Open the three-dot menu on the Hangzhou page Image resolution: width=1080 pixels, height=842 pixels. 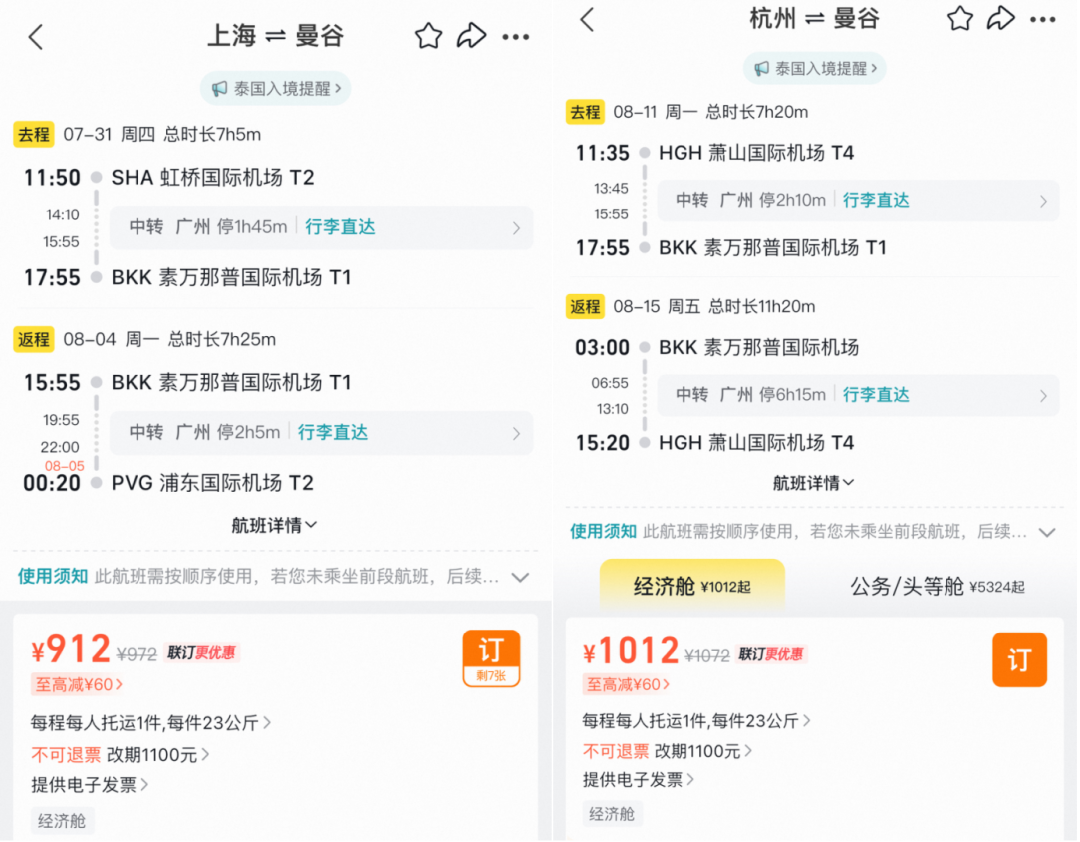pos(1043,19)
